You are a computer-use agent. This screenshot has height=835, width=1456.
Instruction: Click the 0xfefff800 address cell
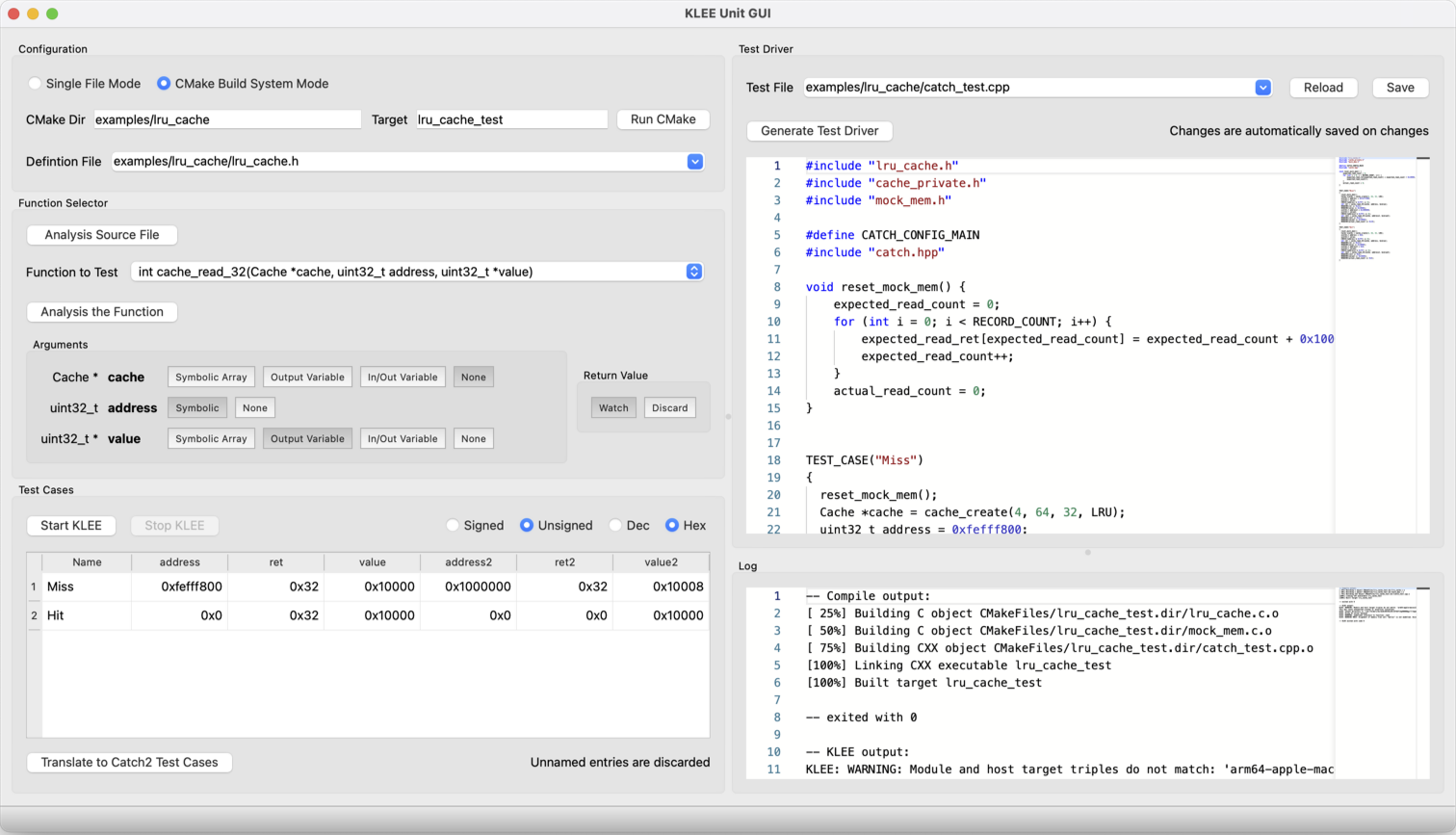point(180,587)
